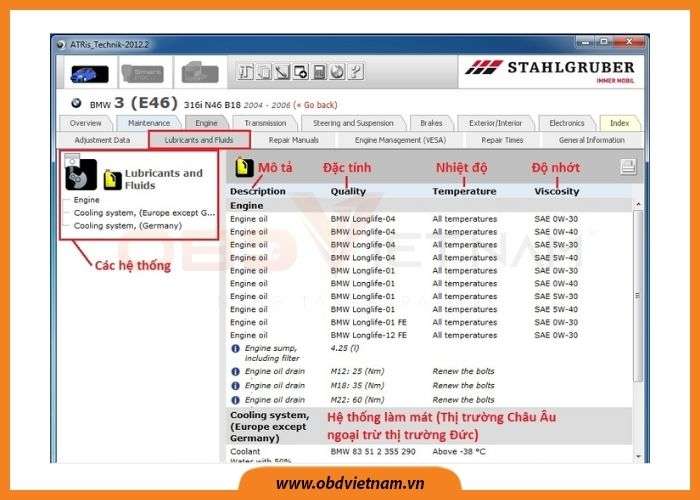Image resolution: width=700 pixels, height=500 pixels.
Task: Click the window-with-plus toolbar icon
Action: coord(300,72)
